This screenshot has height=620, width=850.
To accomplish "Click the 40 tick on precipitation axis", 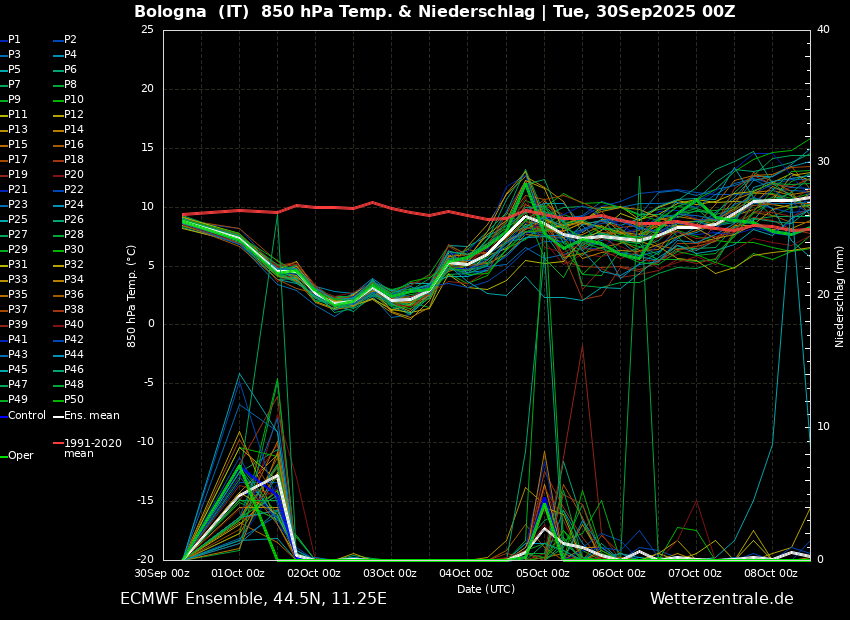I will tap(823, 30).
